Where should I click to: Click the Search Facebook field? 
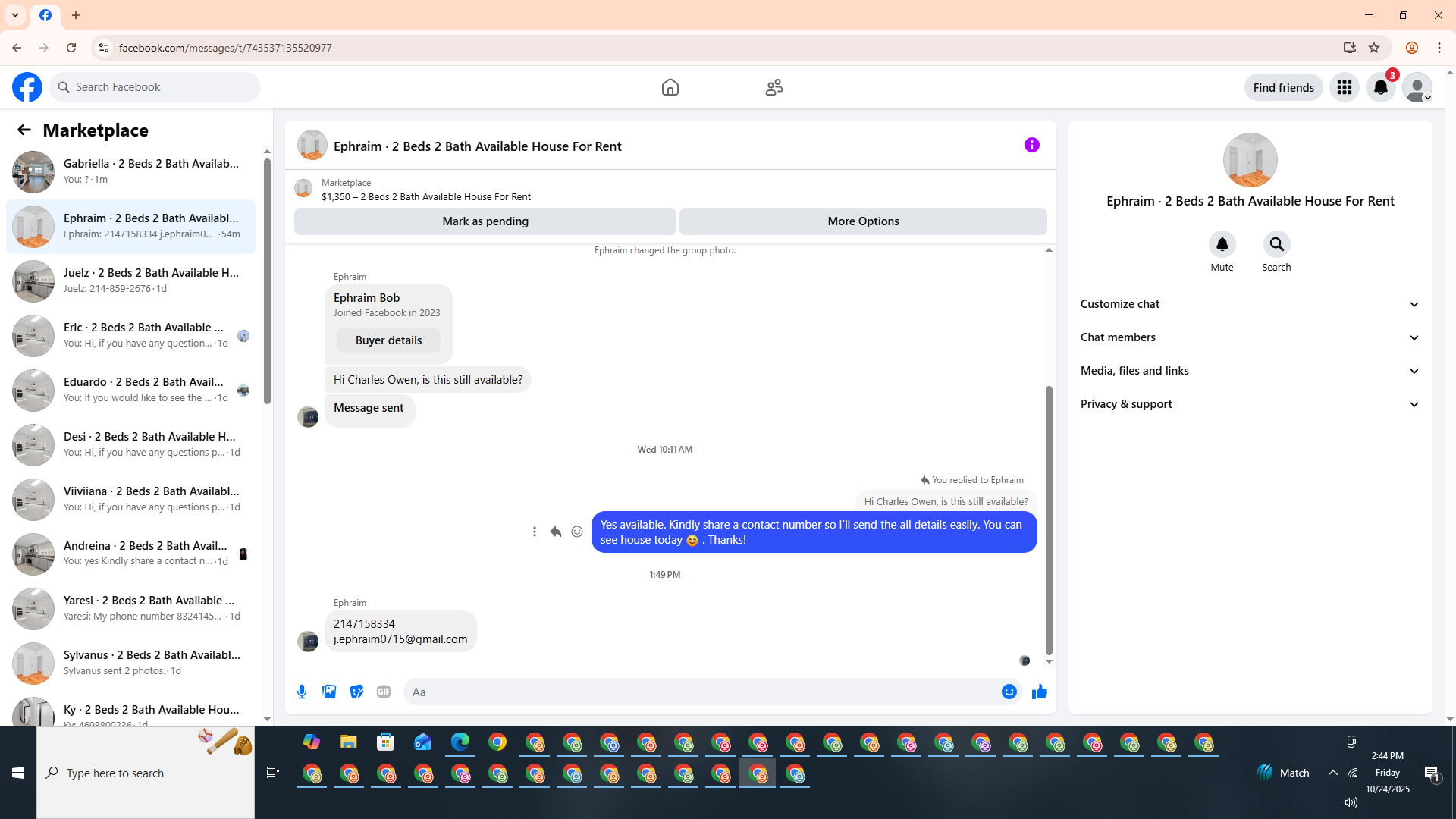[x=155, y=87]
